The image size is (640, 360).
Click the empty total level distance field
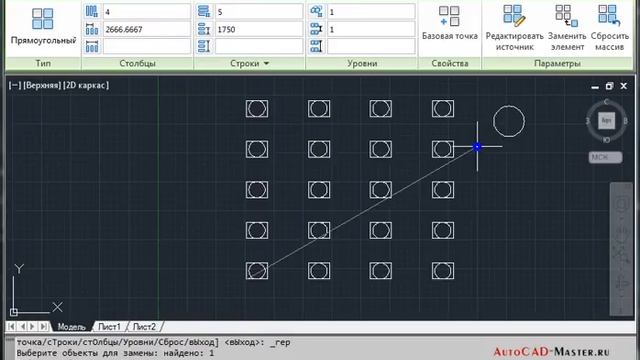pos(371,46)
